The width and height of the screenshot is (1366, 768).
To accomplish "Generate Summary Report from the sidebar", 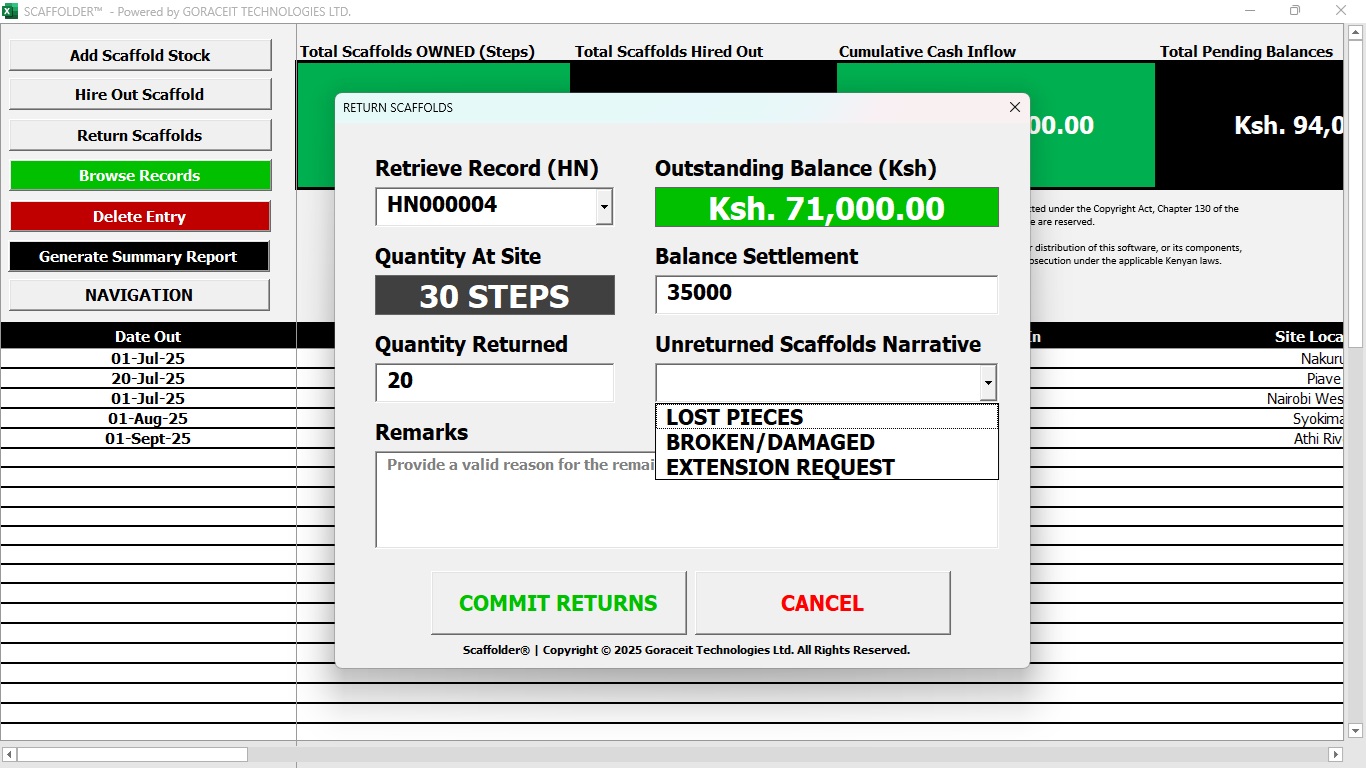I will [140, 256].
